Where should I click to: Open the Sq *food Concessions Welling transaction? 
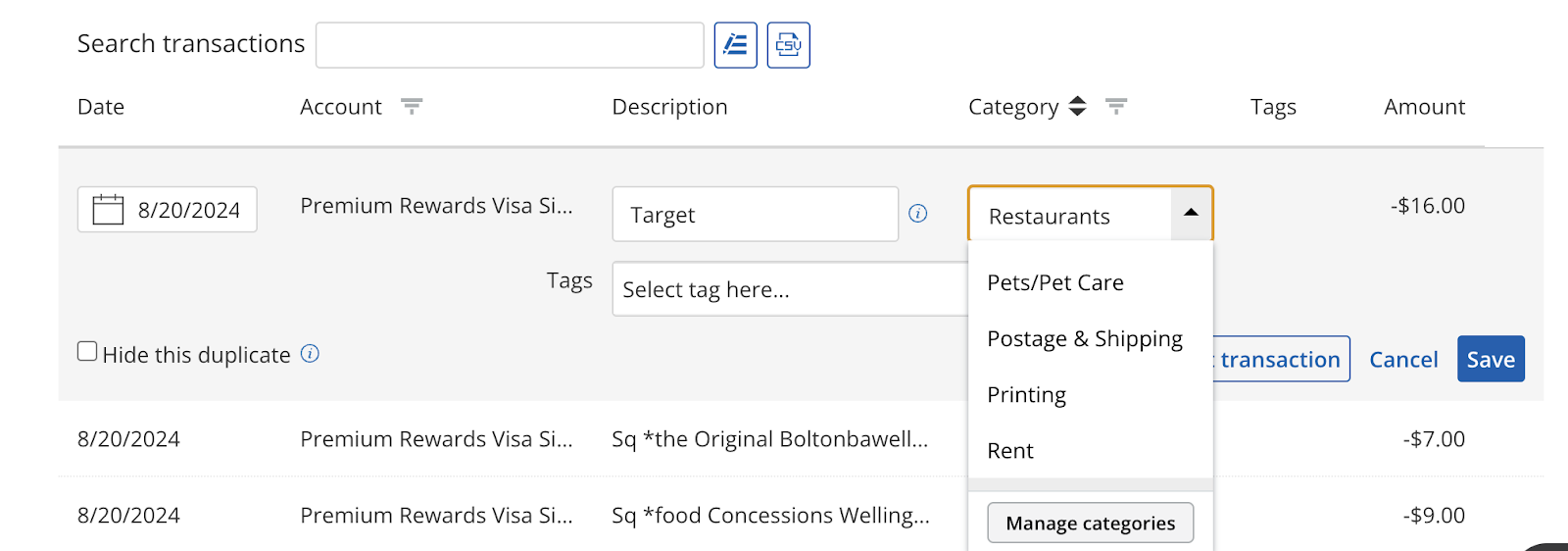pyautogui.click(x=770, y=516)
